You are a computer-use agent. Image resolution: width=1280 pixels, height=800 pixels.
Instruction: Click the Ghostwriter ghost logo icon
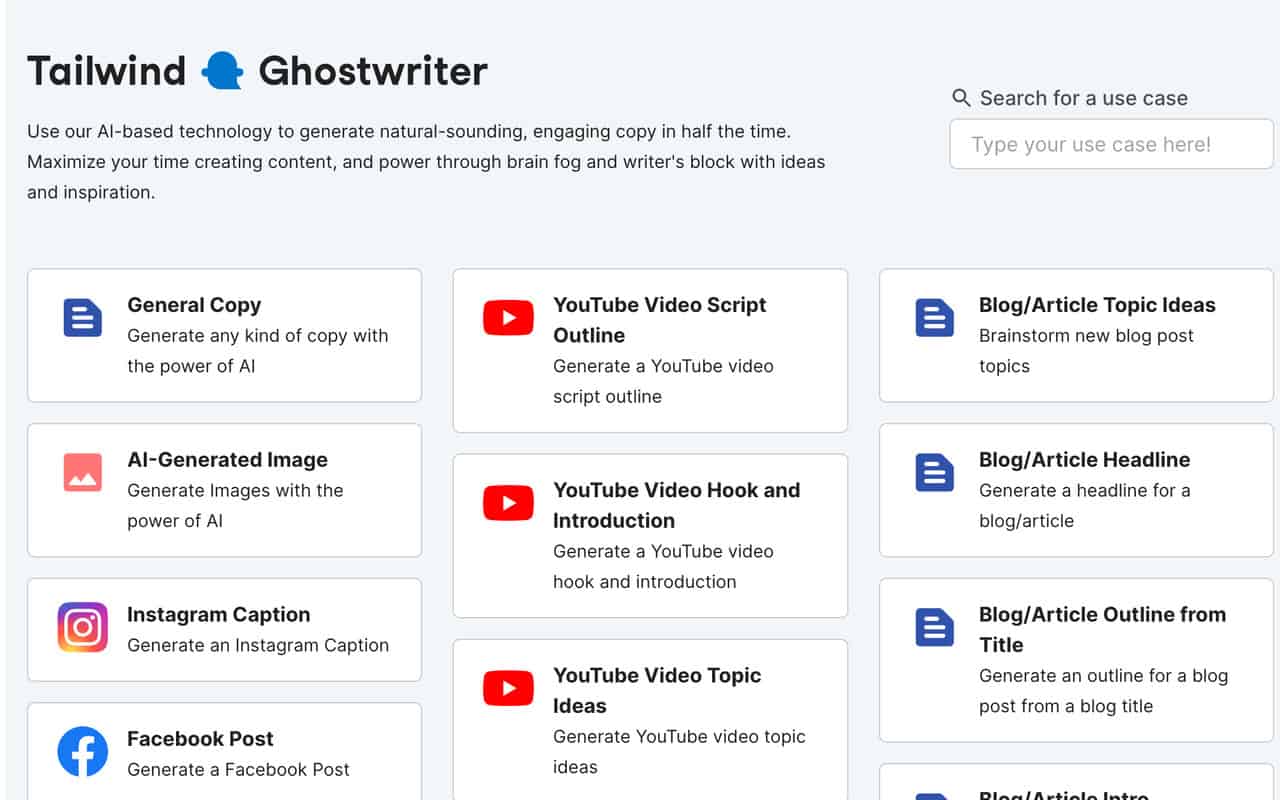click(222, 72)
